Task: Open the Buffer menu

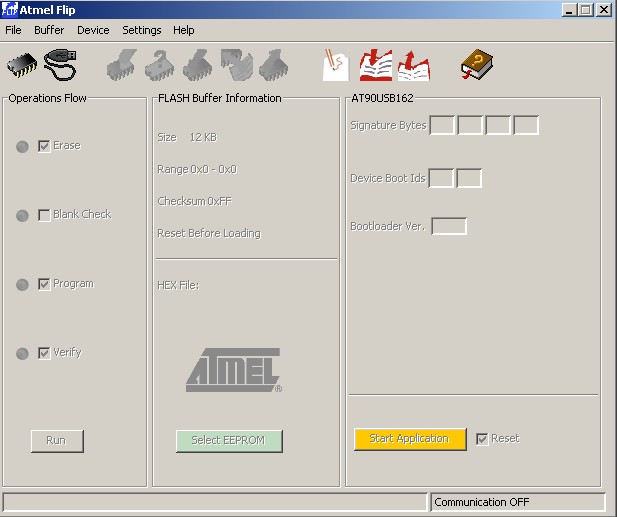Action: (49, 30)
